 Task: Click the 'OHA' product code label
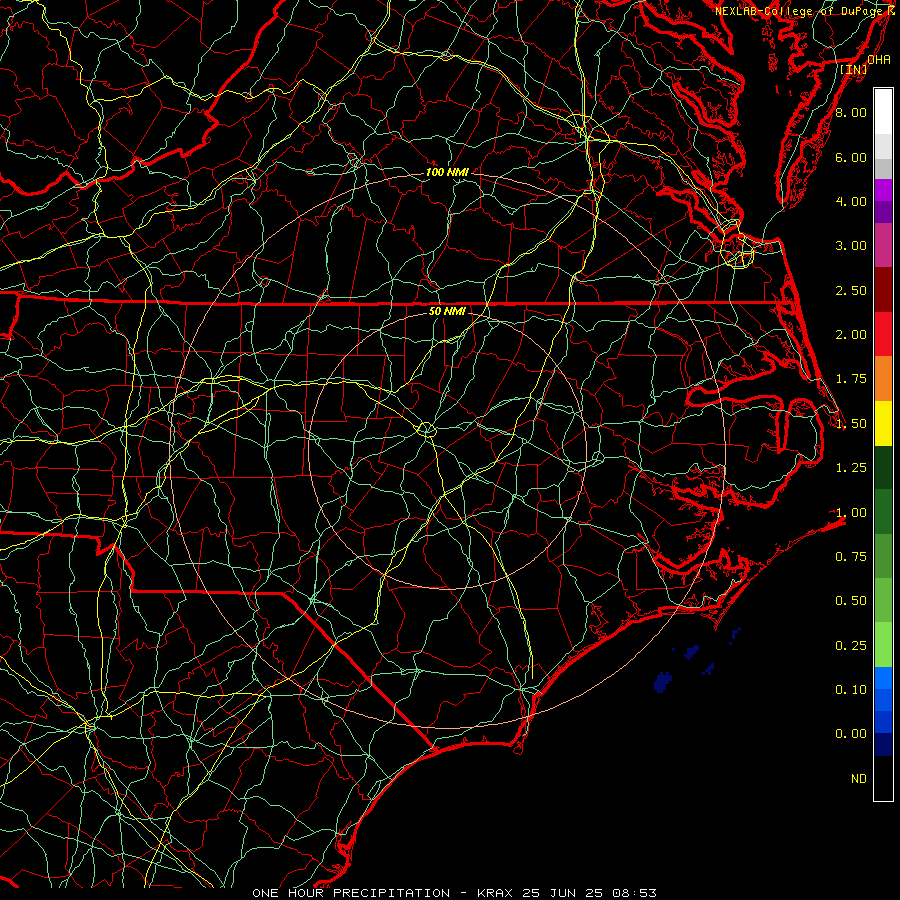click(x=879, y=59)
